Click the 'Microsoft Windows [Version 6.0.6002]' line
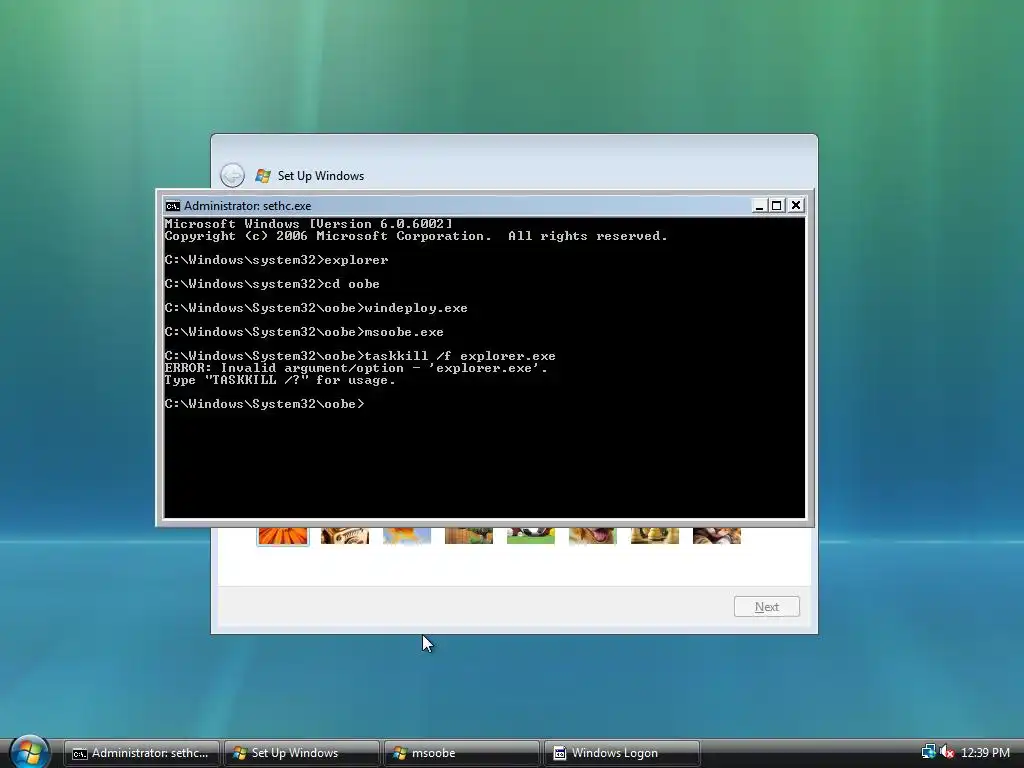The width and height of the screenshot is (1024, 768). point(308,224)
